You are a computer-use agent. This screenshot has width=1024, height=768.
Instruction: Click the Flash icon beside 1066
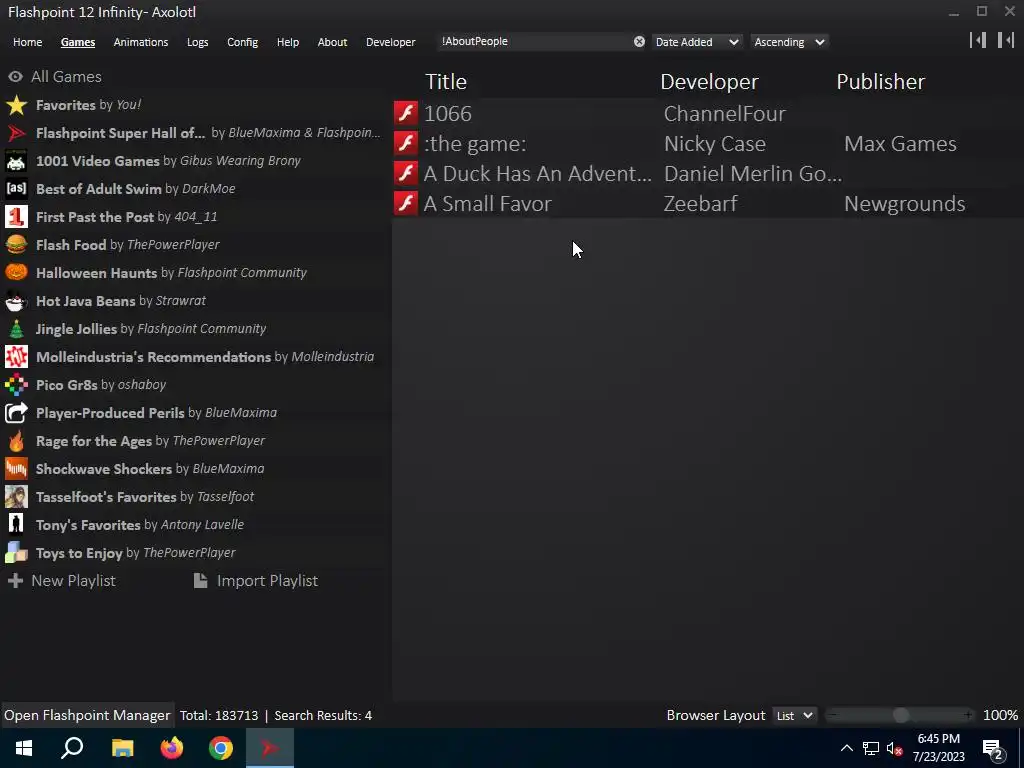(406, 113)
